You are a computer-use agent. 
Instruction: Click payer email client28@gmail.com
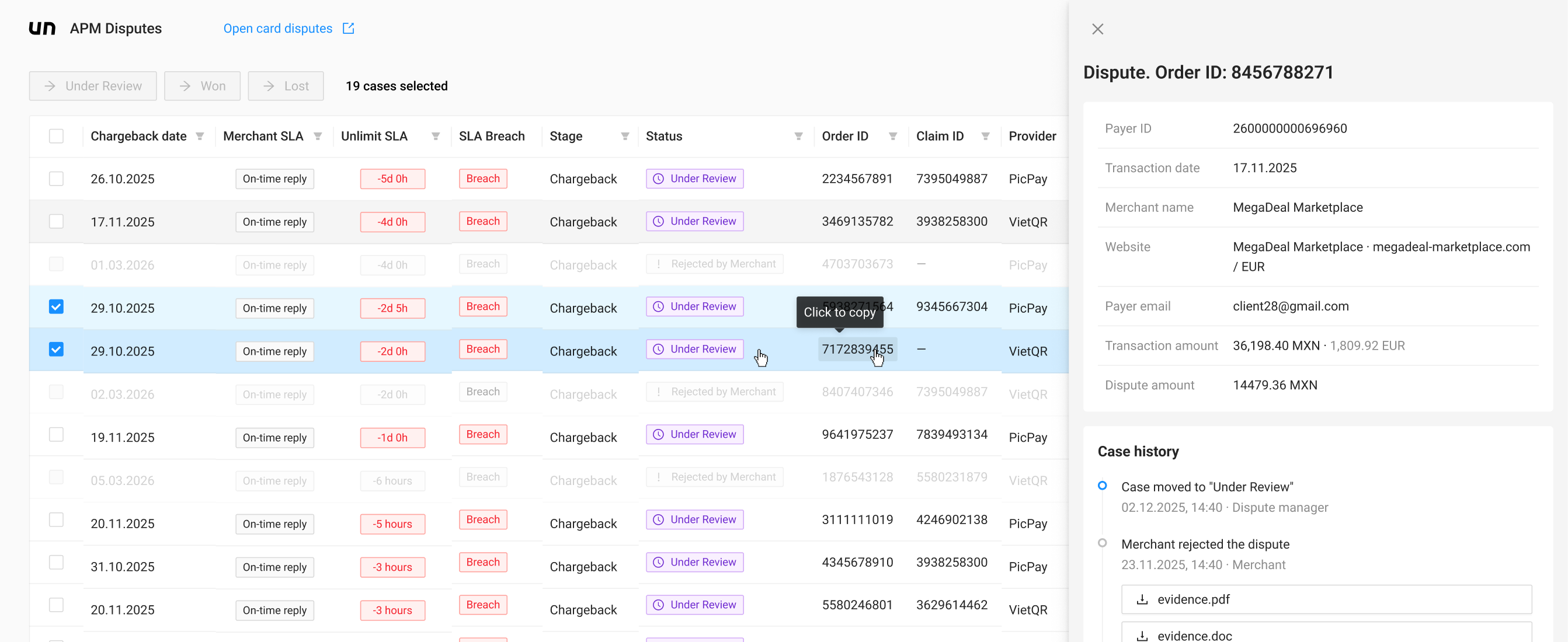pyautogui.click(x=1291, y=306)
